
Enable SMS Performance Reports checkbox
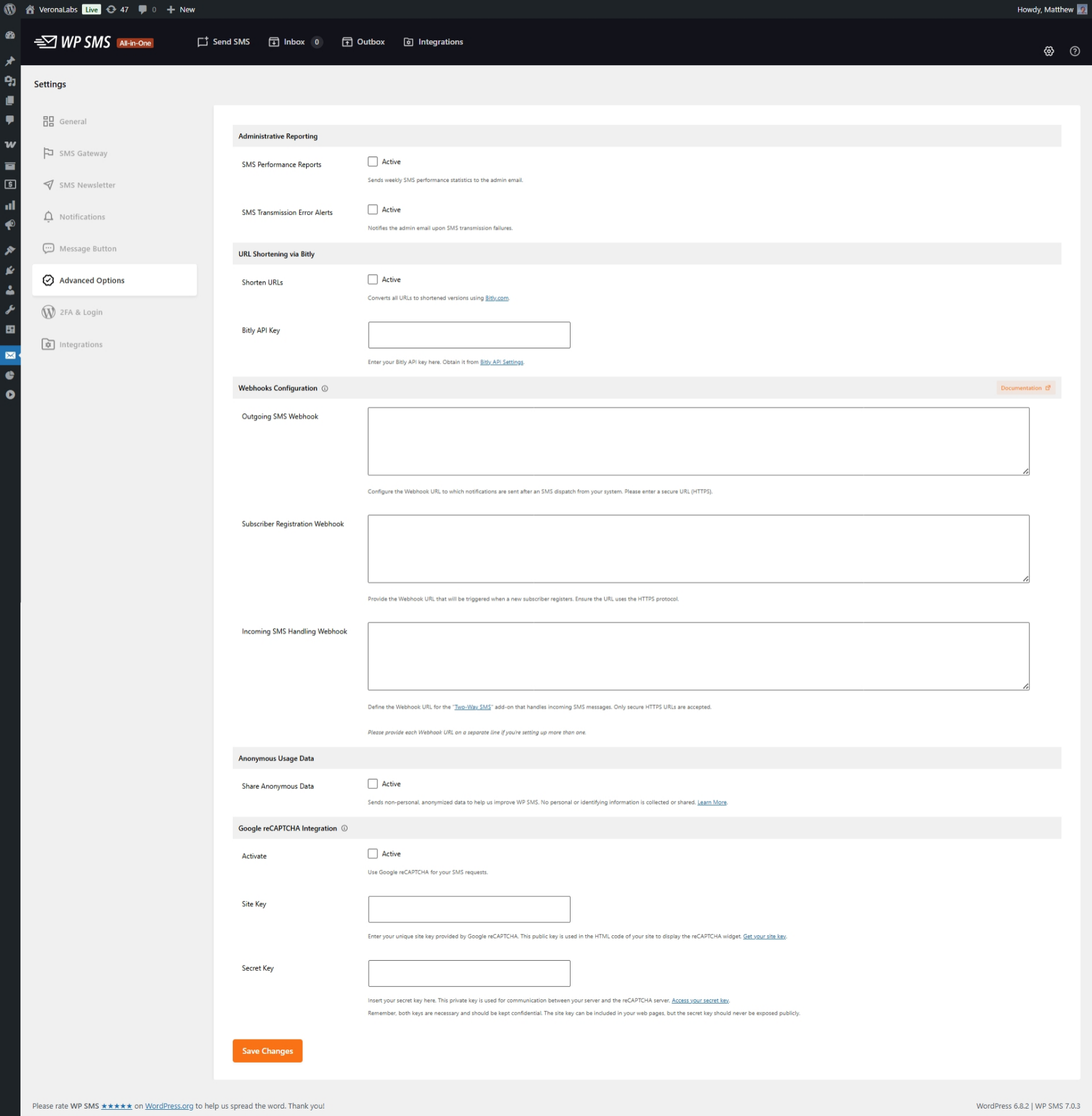[x=372, y=162]
